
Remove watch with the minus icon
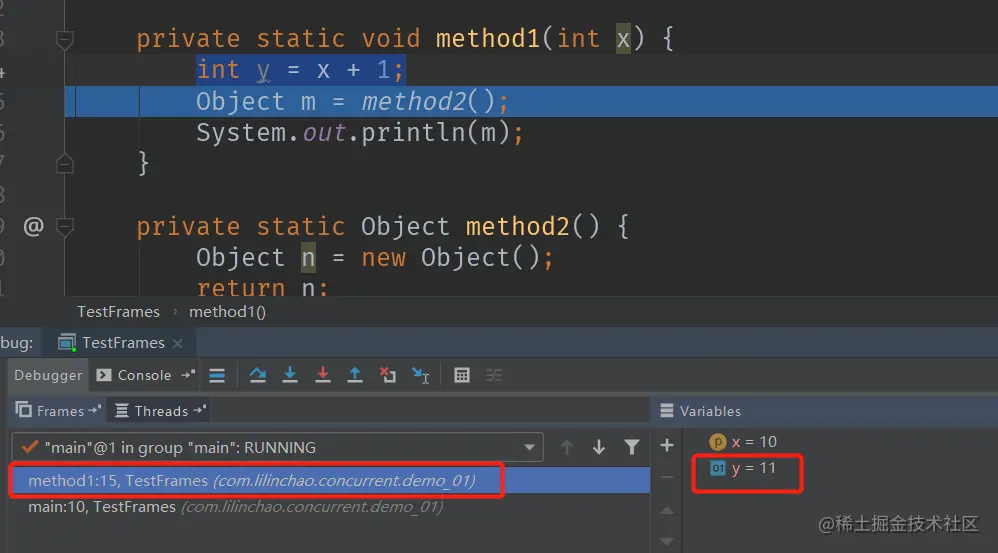[x=666, y=477]
